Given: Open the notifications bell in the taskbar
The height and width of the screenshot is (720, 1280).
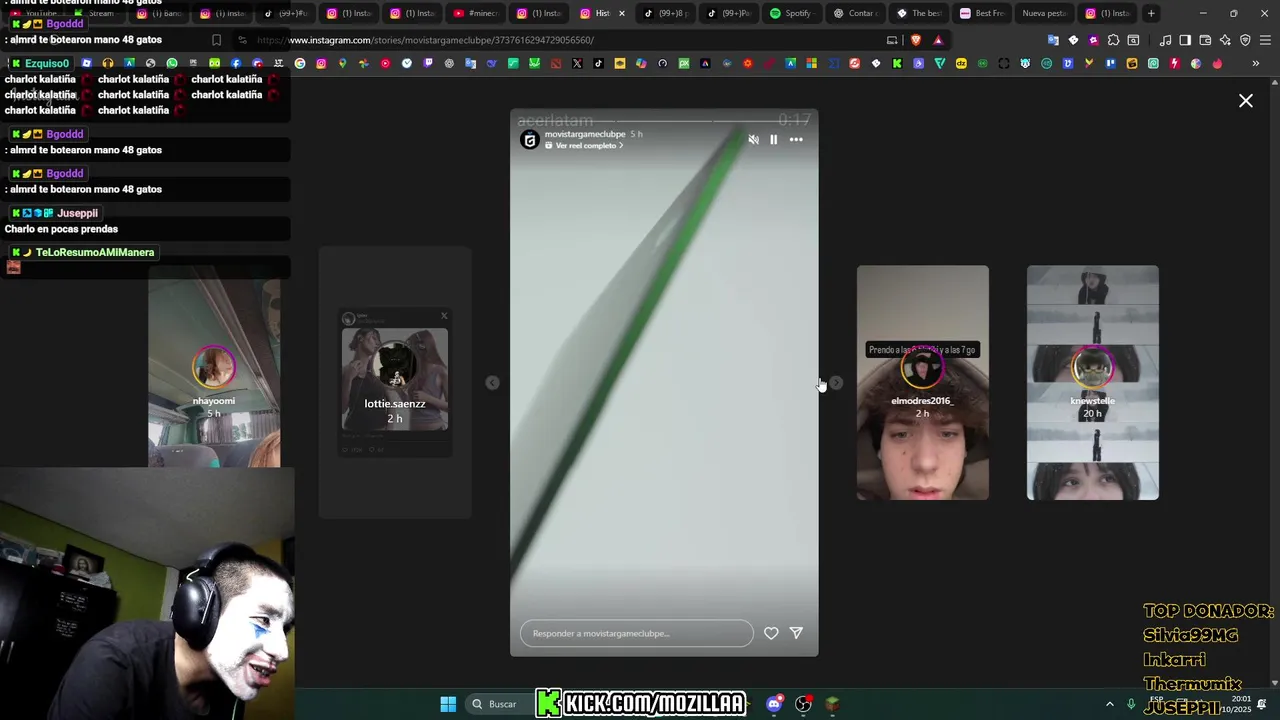Looking at the screenshot, I should coord(1262,704).
